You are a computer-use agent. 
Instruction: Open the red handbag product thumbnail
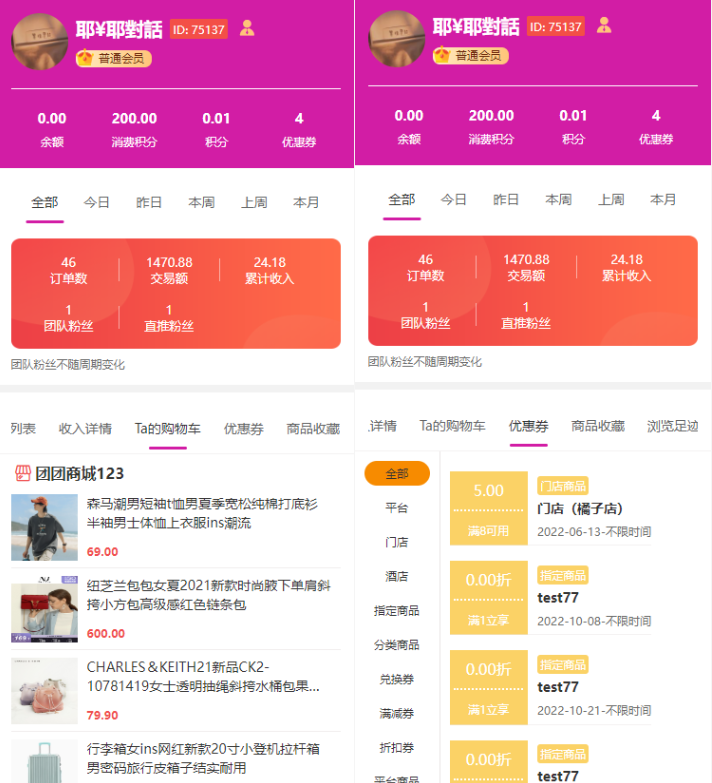[44, 609]
